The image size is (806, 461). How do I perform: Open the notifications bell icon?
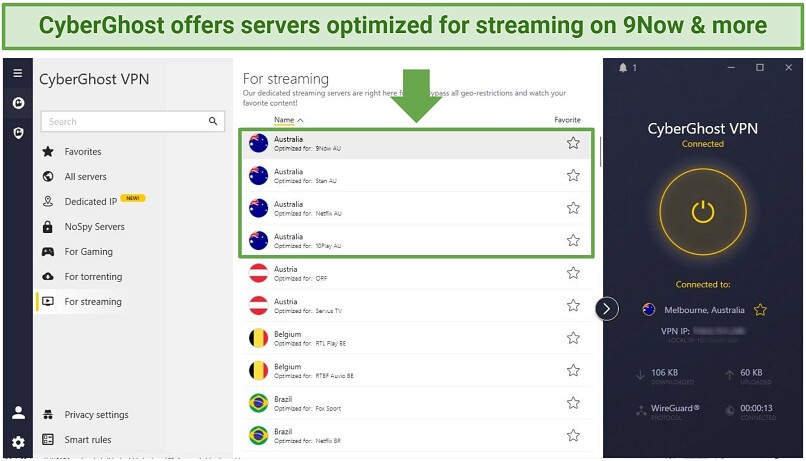coord(623,68)
